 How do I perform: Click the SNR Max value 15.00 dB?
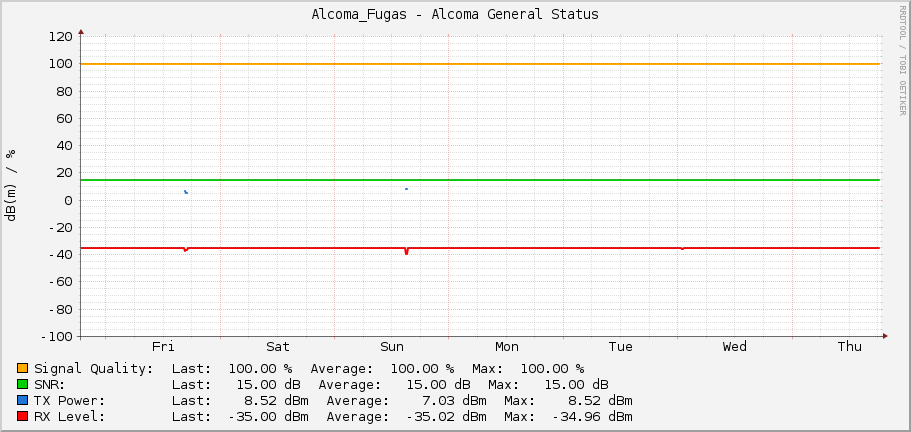click(x=576, y=384)
